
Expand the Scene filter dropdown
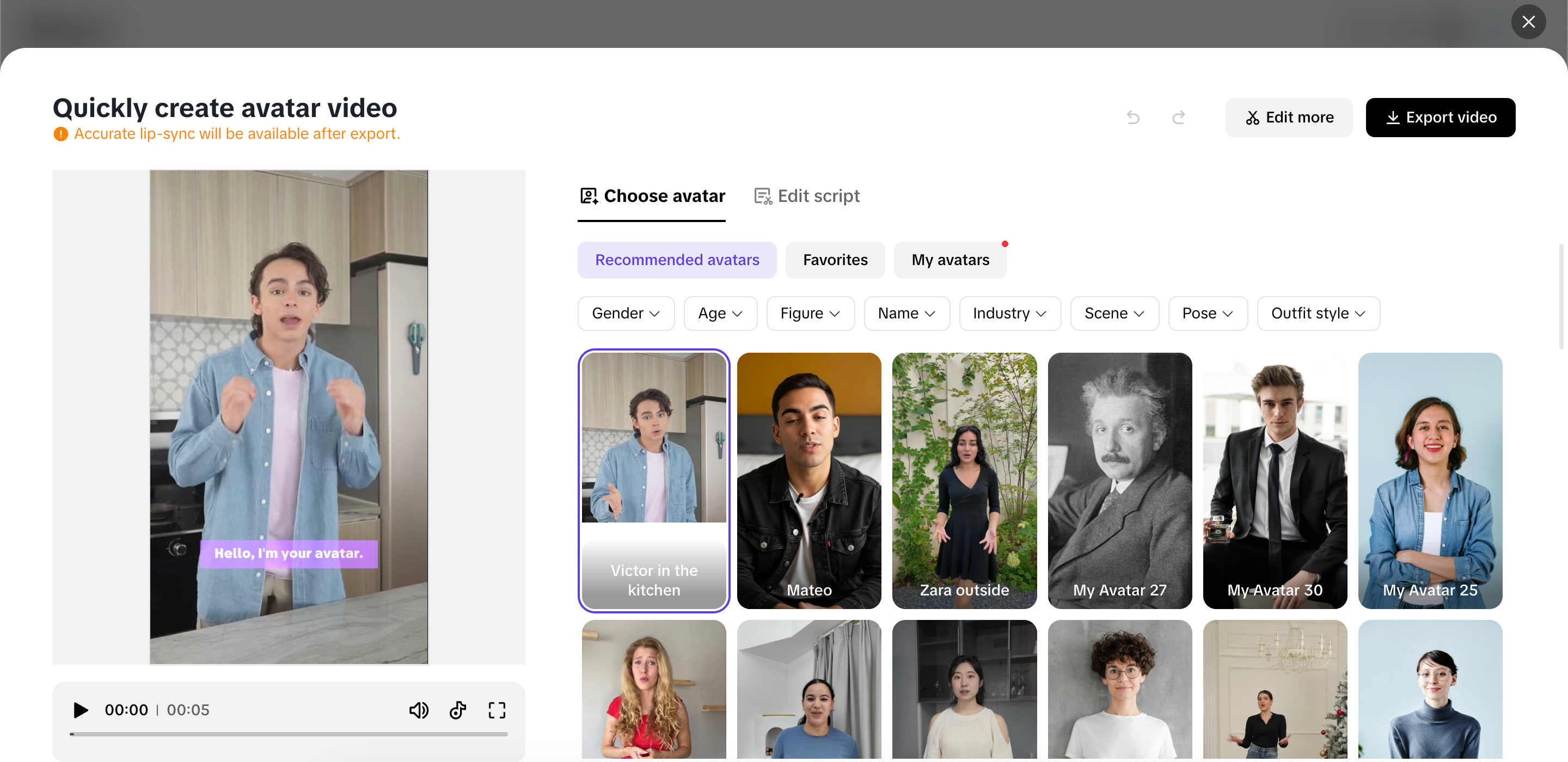pyautogui.click(x=1114, y=314)
